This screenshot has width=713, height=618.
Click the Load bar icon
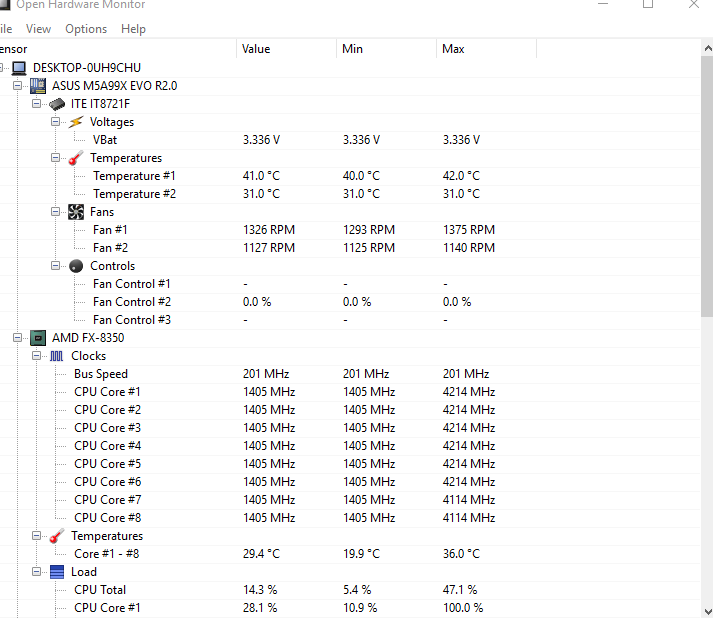57,572
